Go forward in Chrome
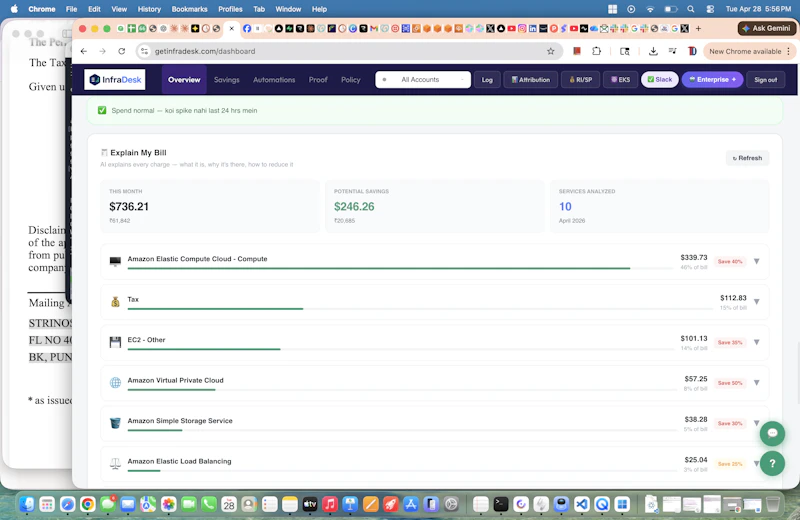Image resolution: width=800 pixels, height=520 pixels. (x=103, y=51)
